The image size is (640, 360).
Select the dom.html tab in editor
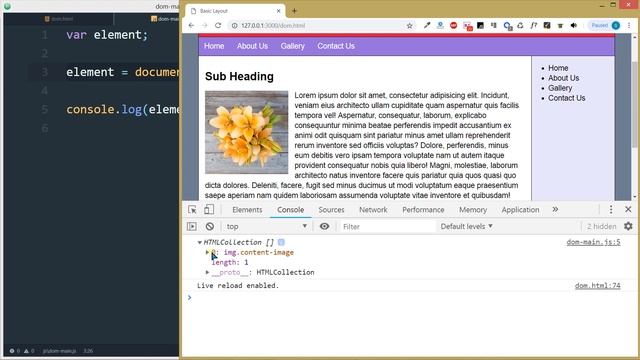59,19
